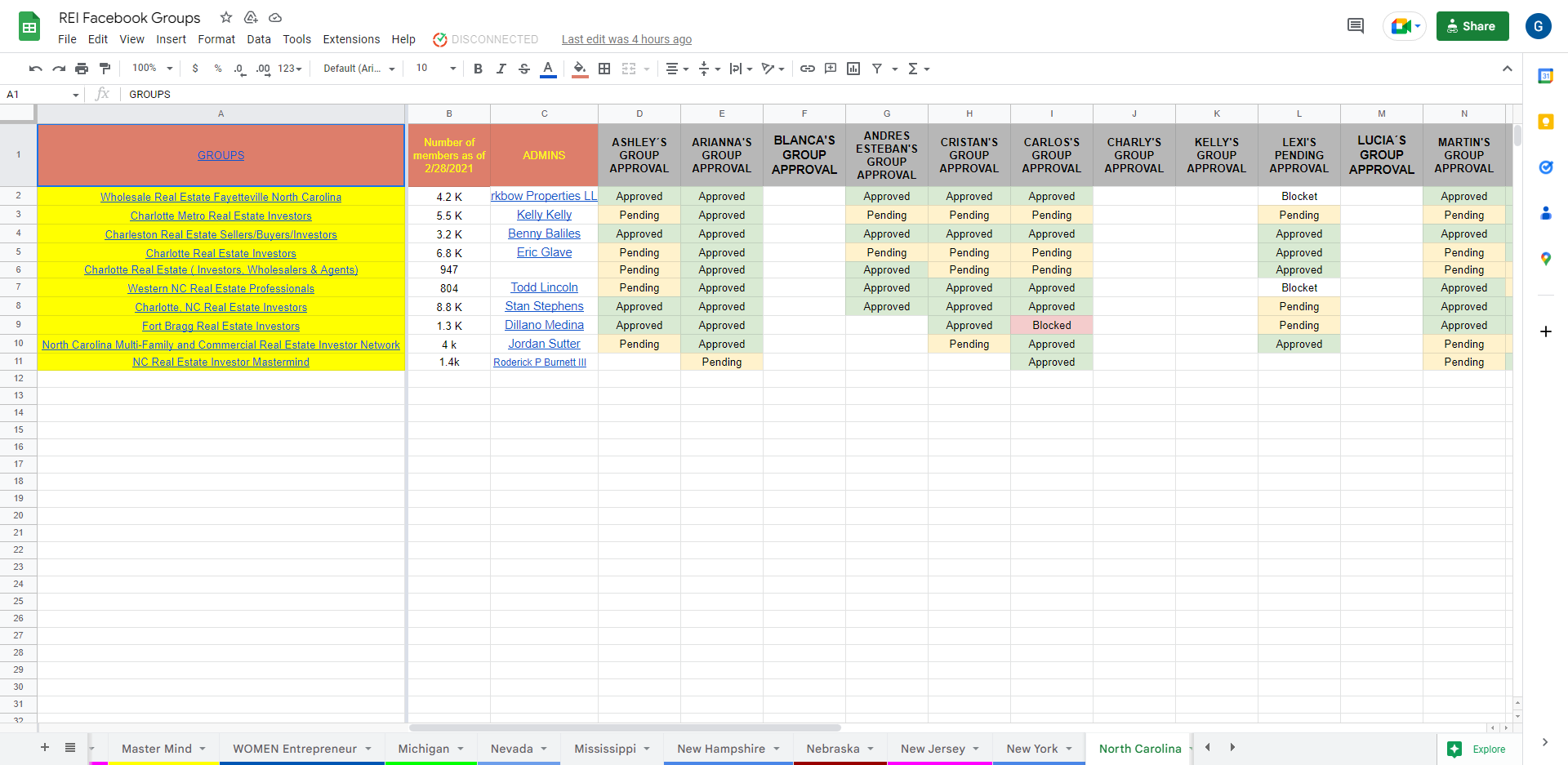Image resolution: width=1568 pixels, height=765 pixels.
Task: Format as percent
Action: click(x=218, y=69)
